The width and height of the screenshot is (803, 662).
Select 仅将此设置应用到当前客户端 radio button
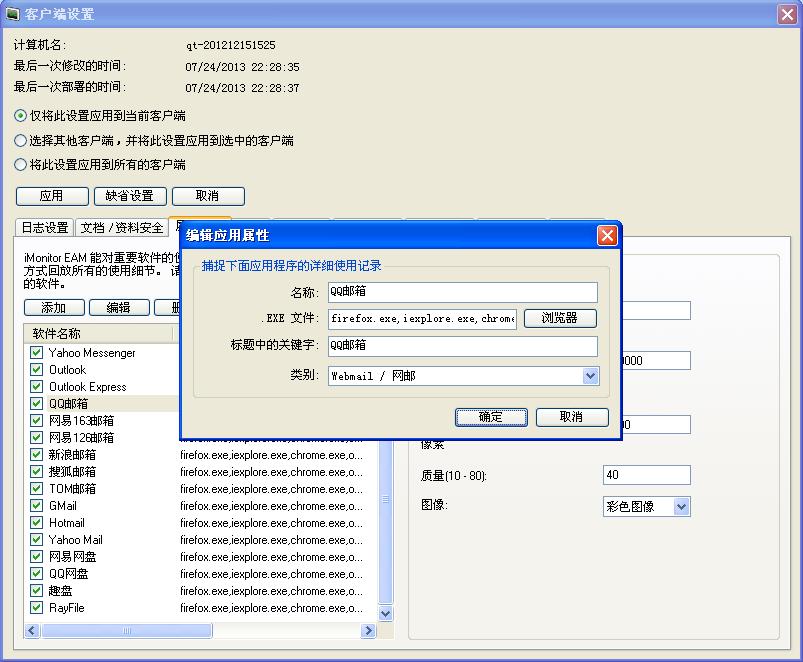[21, 116]
